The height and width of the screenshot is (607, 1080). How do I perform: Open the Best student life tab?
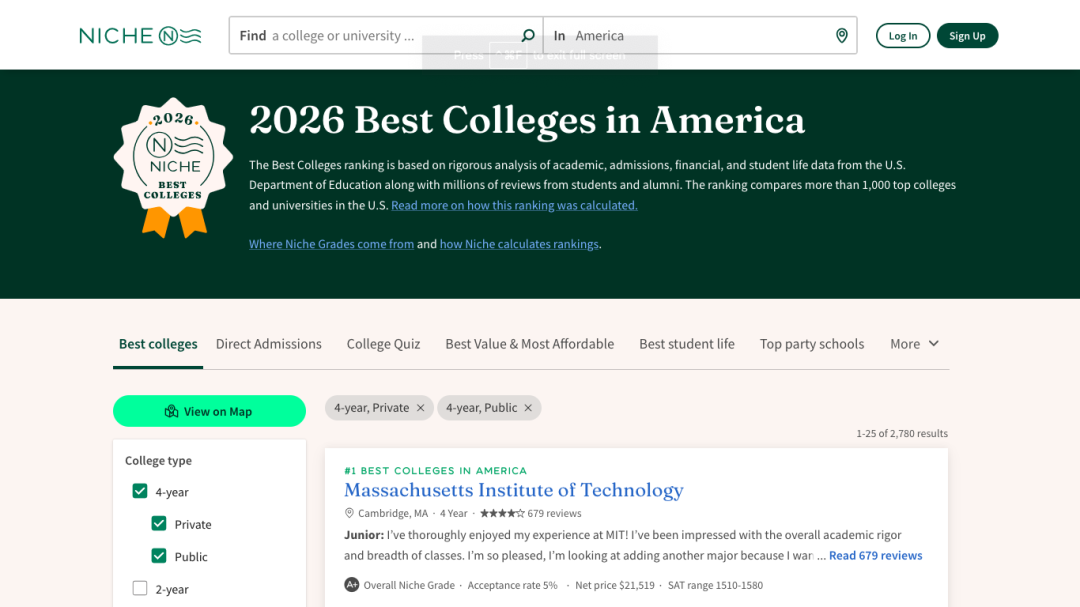(x=687, y=344)
